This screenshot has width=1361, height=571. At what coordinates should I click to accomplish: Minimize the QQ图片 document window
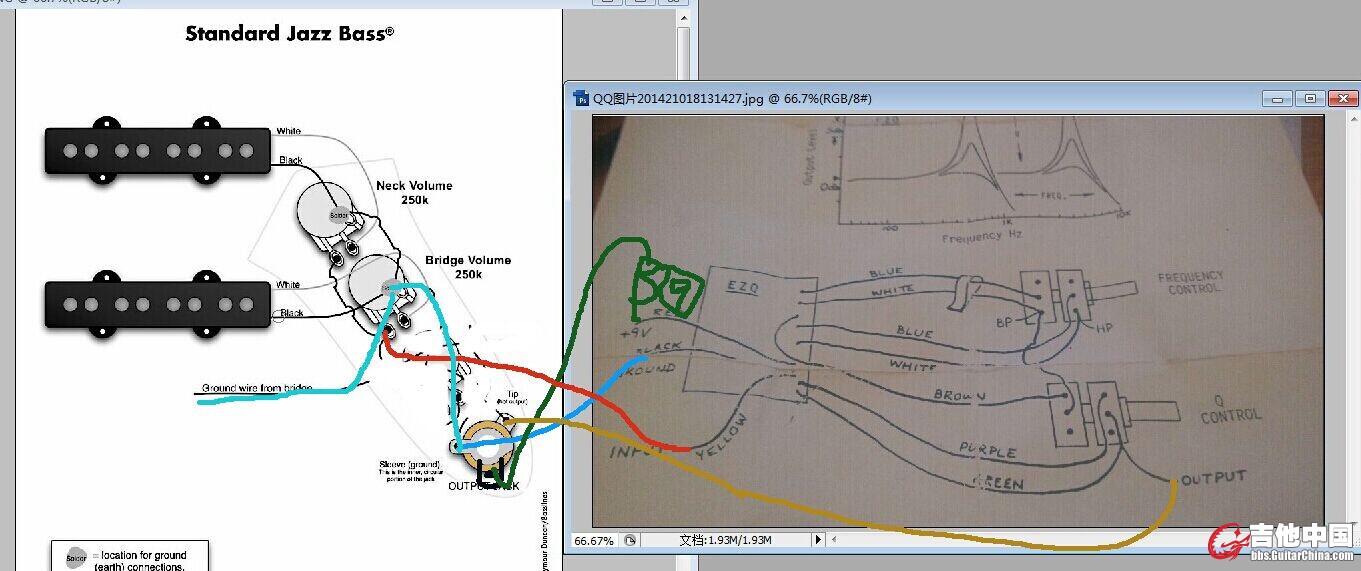[x=1277, y=98]
